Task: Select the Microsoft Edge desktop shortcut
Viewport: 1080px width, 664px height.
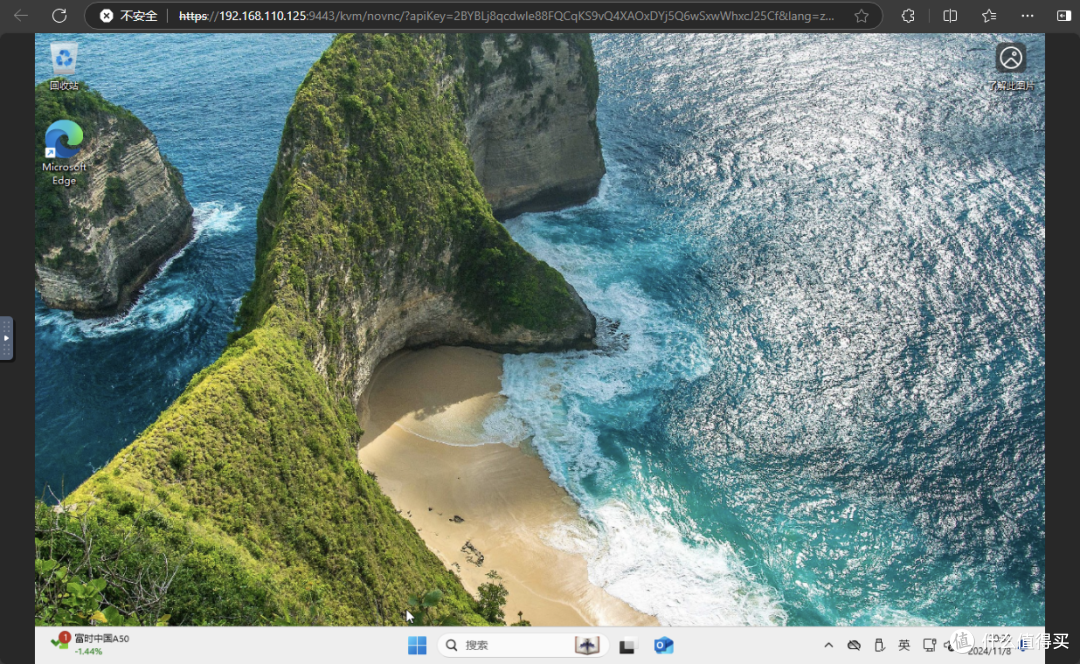Action: coord(64,153)
